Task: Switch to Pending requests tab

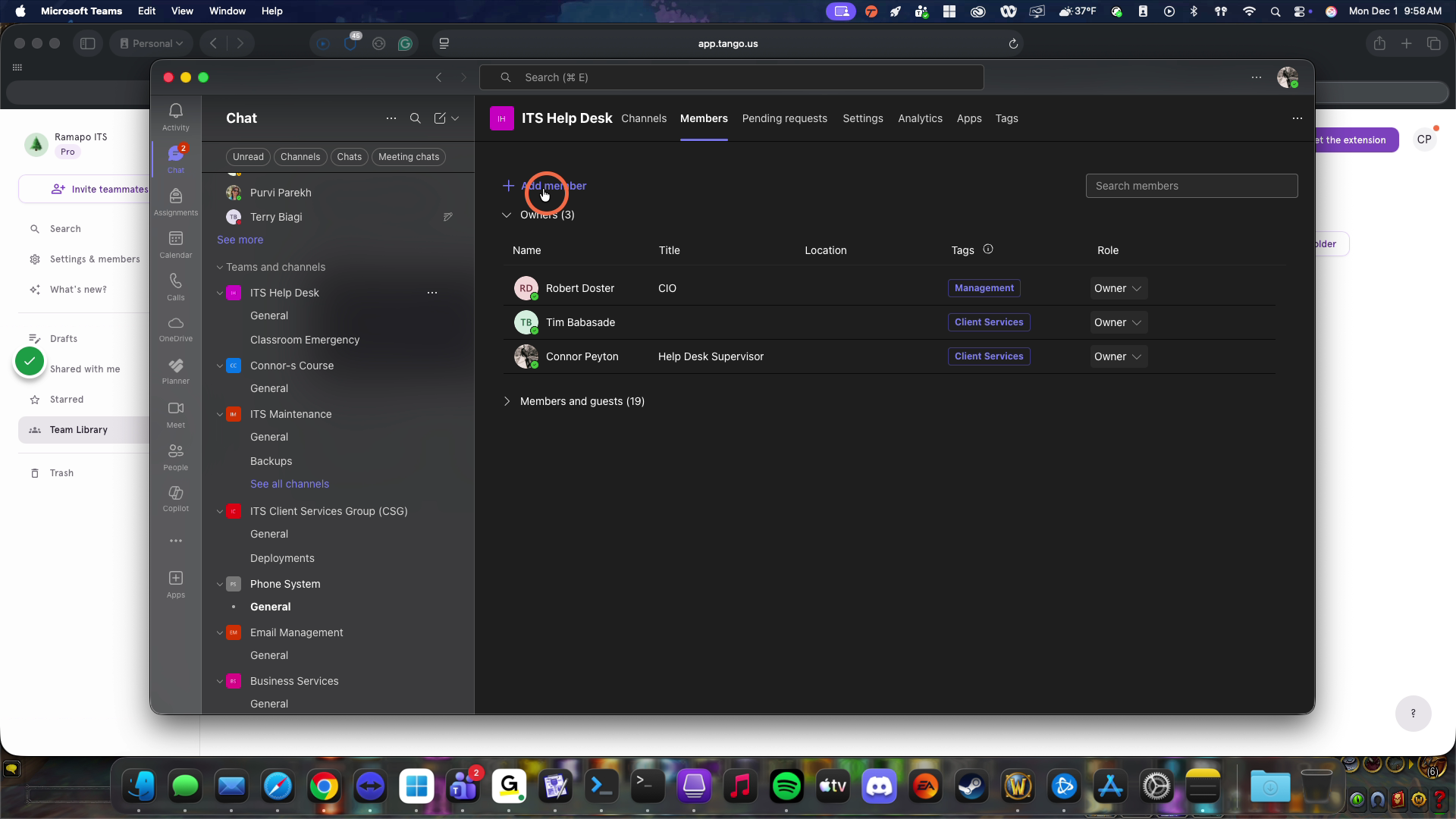Action: 784,118
